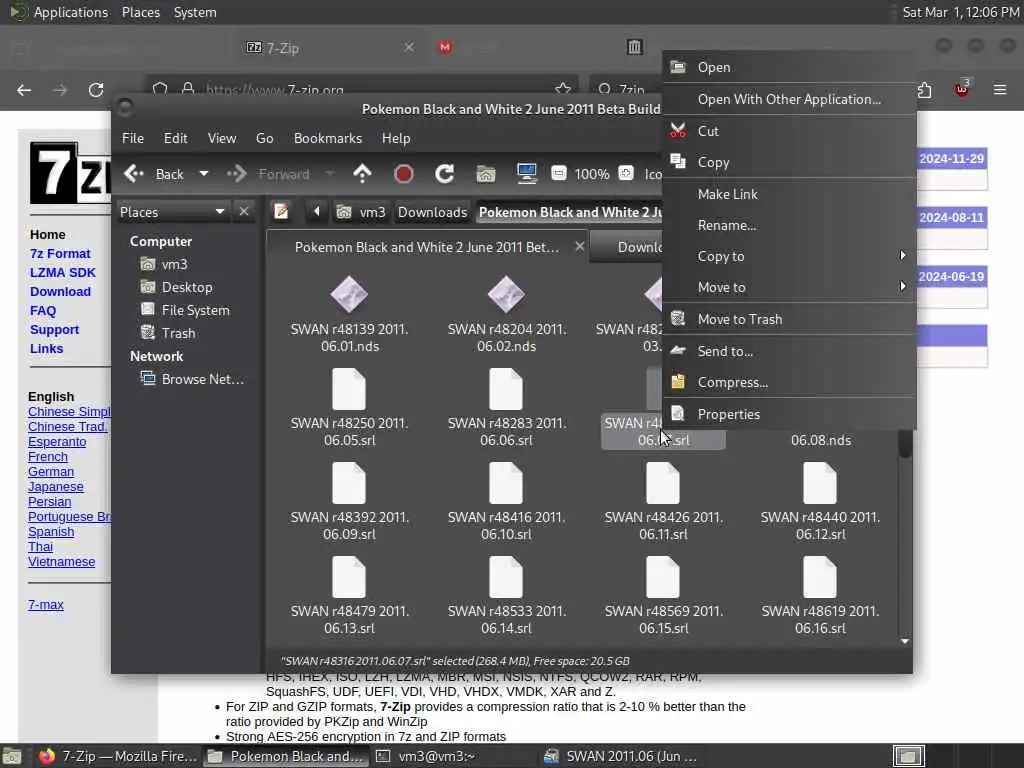1024x768 pixels.
Task: Click the Back arrow icon in file manager
Action: [134, 174]
